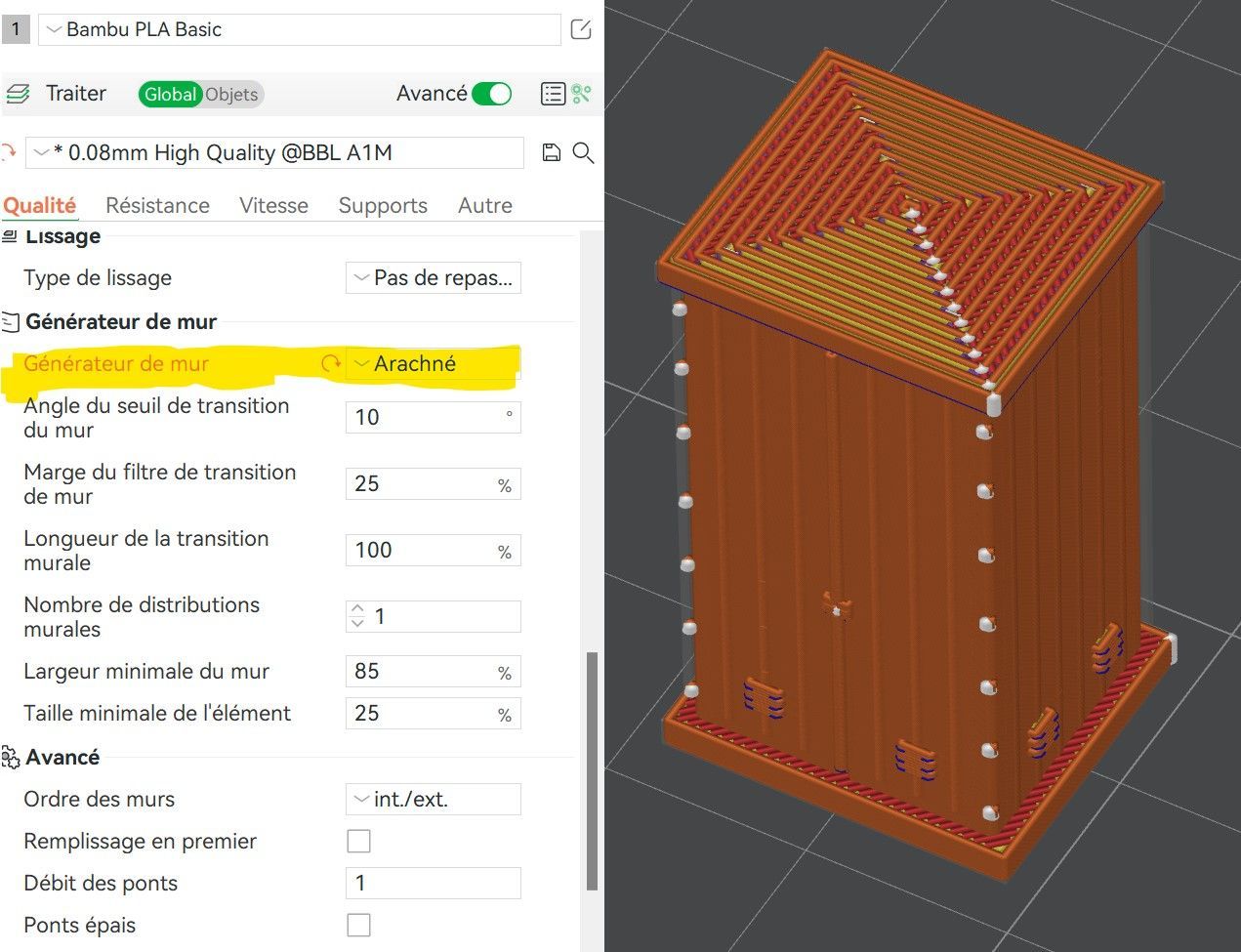Open the compare presets list icon
This screenshot has height=952, width=1241.
[553, 94]
